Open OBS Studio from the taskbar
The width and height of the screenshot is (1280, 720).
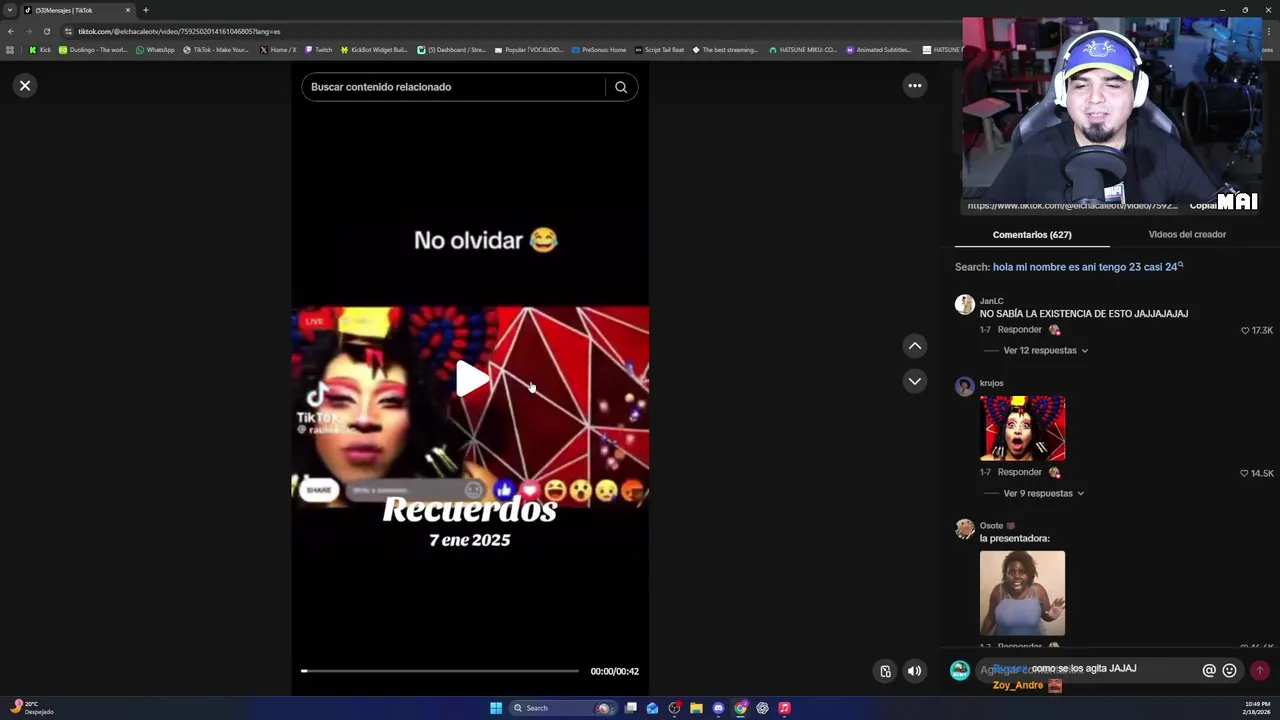[675, 708]
